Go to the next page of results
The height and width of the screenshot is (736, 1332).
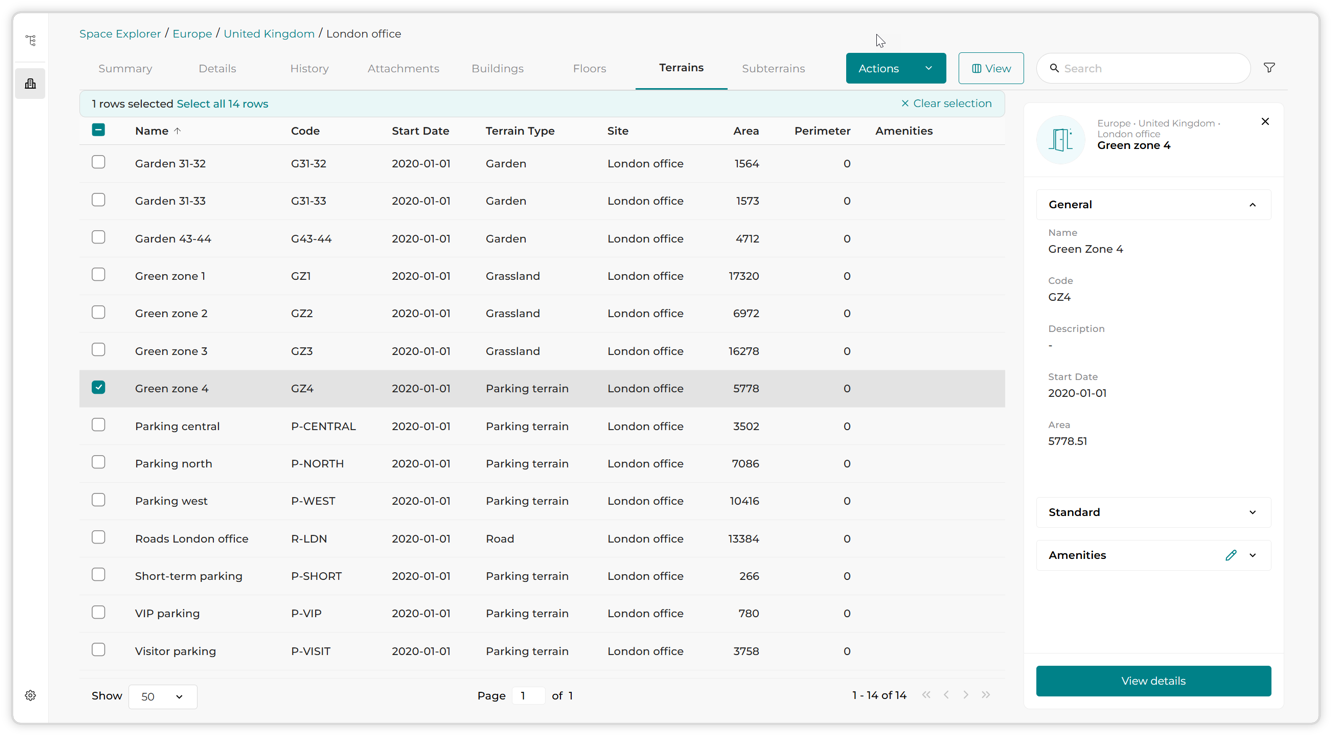tap(966, 695)
